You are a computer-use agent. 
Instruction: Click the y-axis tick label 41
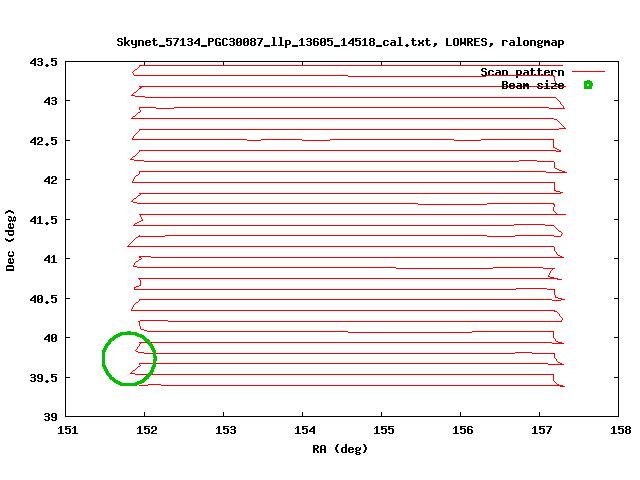[x=51, y=259]
